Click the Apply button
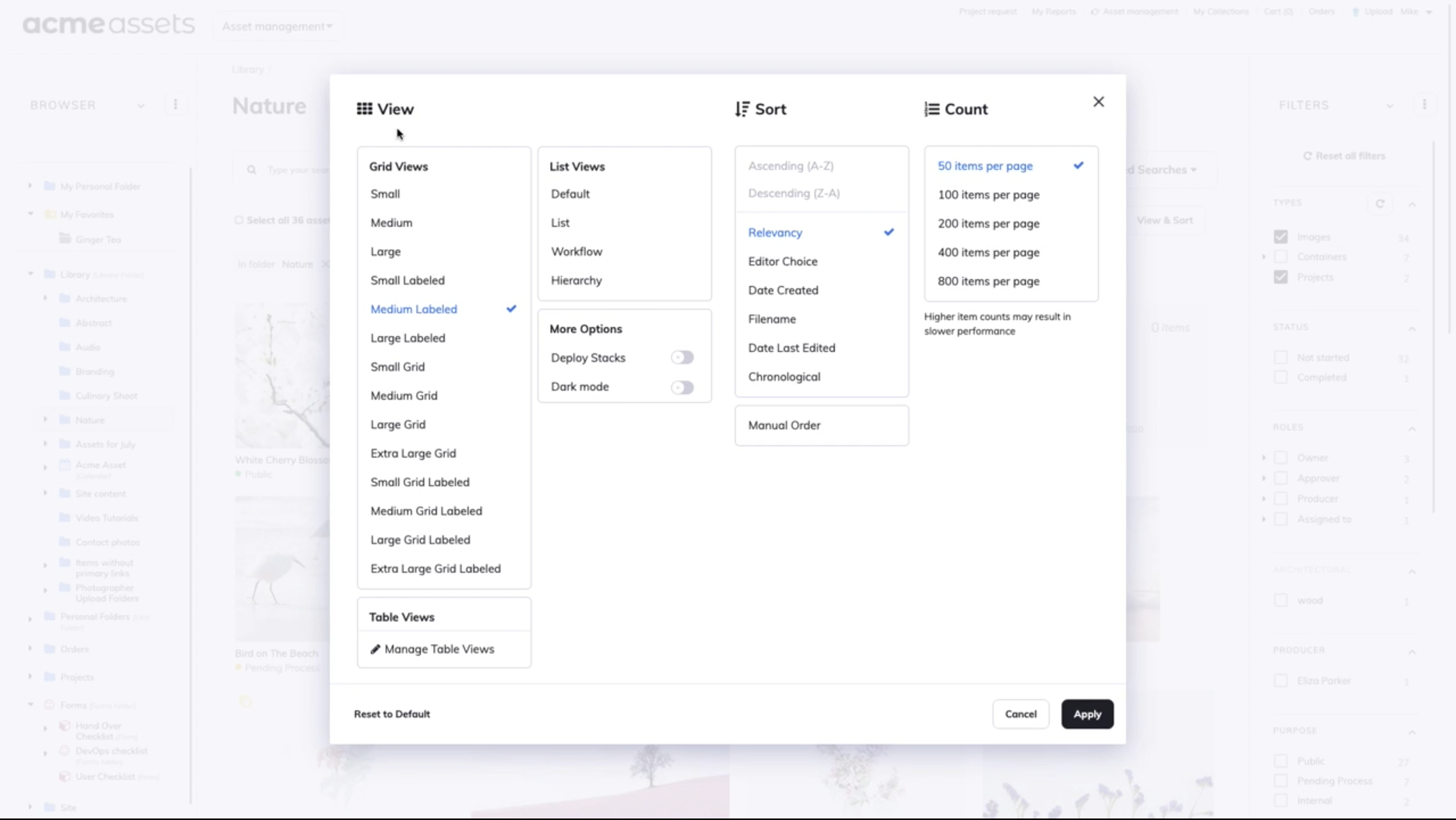 [1087, 715]
